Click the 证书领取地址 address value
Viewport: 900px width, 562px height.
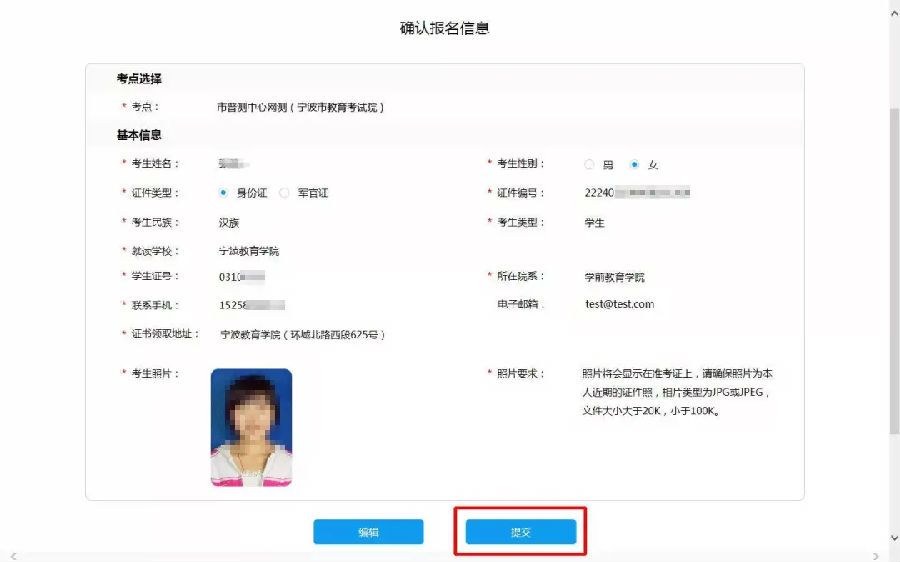(x=302, y=335)
